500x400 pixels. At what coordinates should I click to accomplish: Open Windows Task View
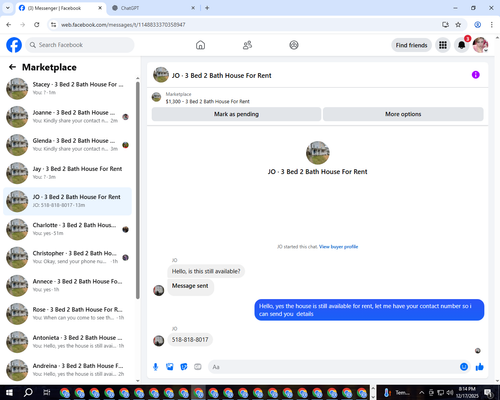point(47,393)
